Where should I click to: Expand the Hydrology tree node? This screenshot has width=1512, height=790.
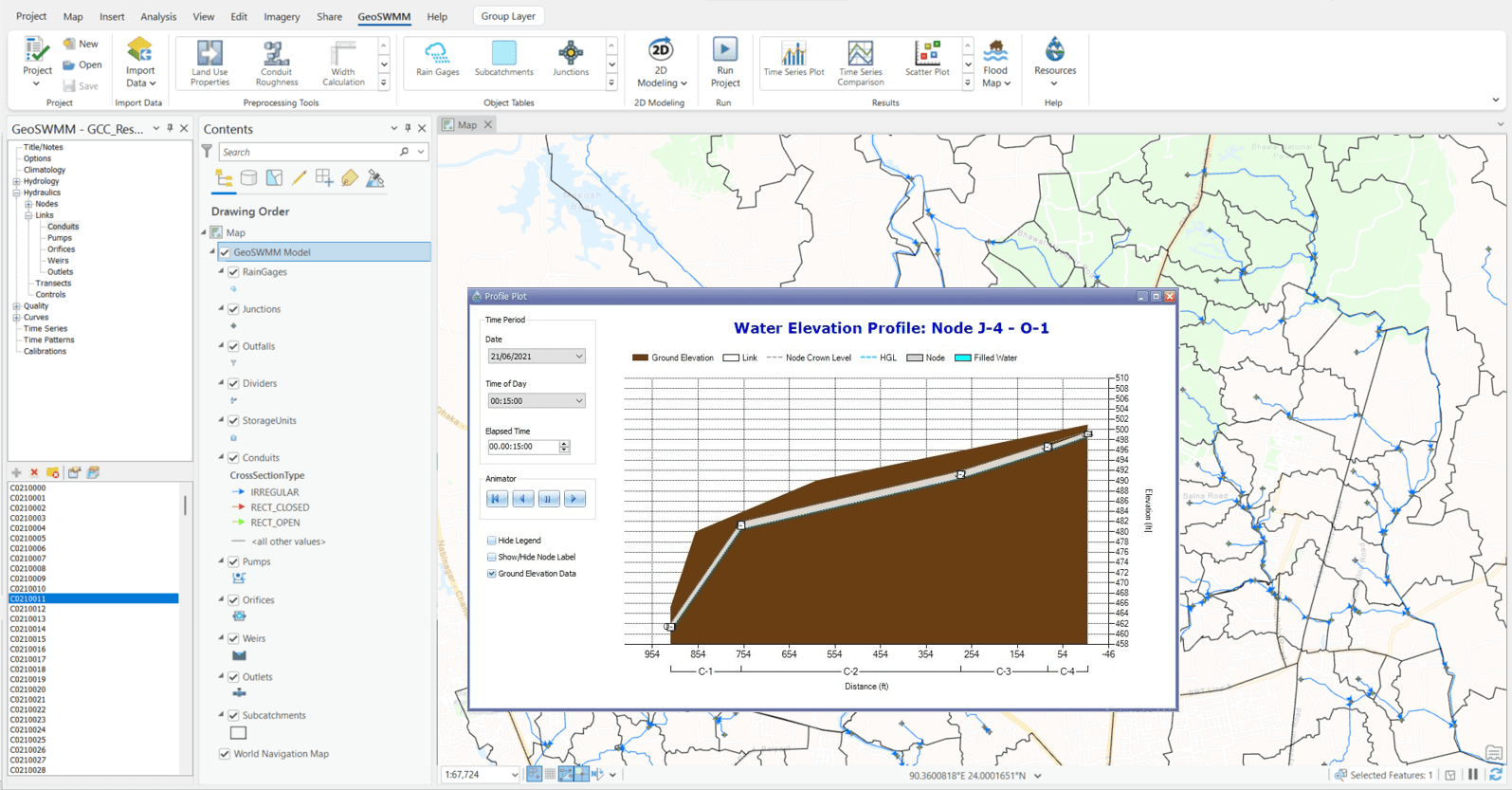coord(16,181)
